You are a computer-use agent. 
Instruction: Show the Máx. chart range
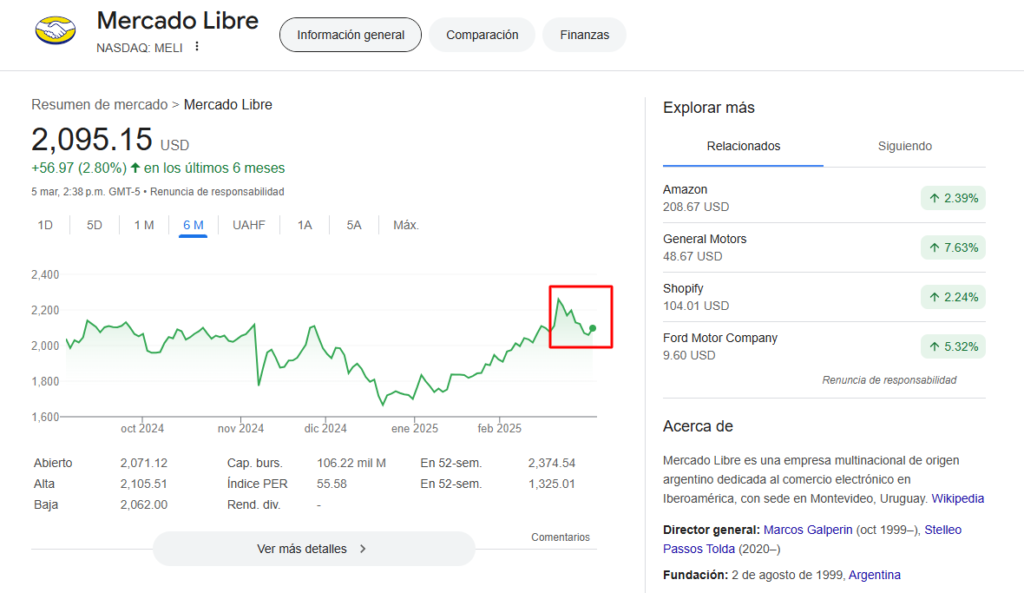coord(406,225)
